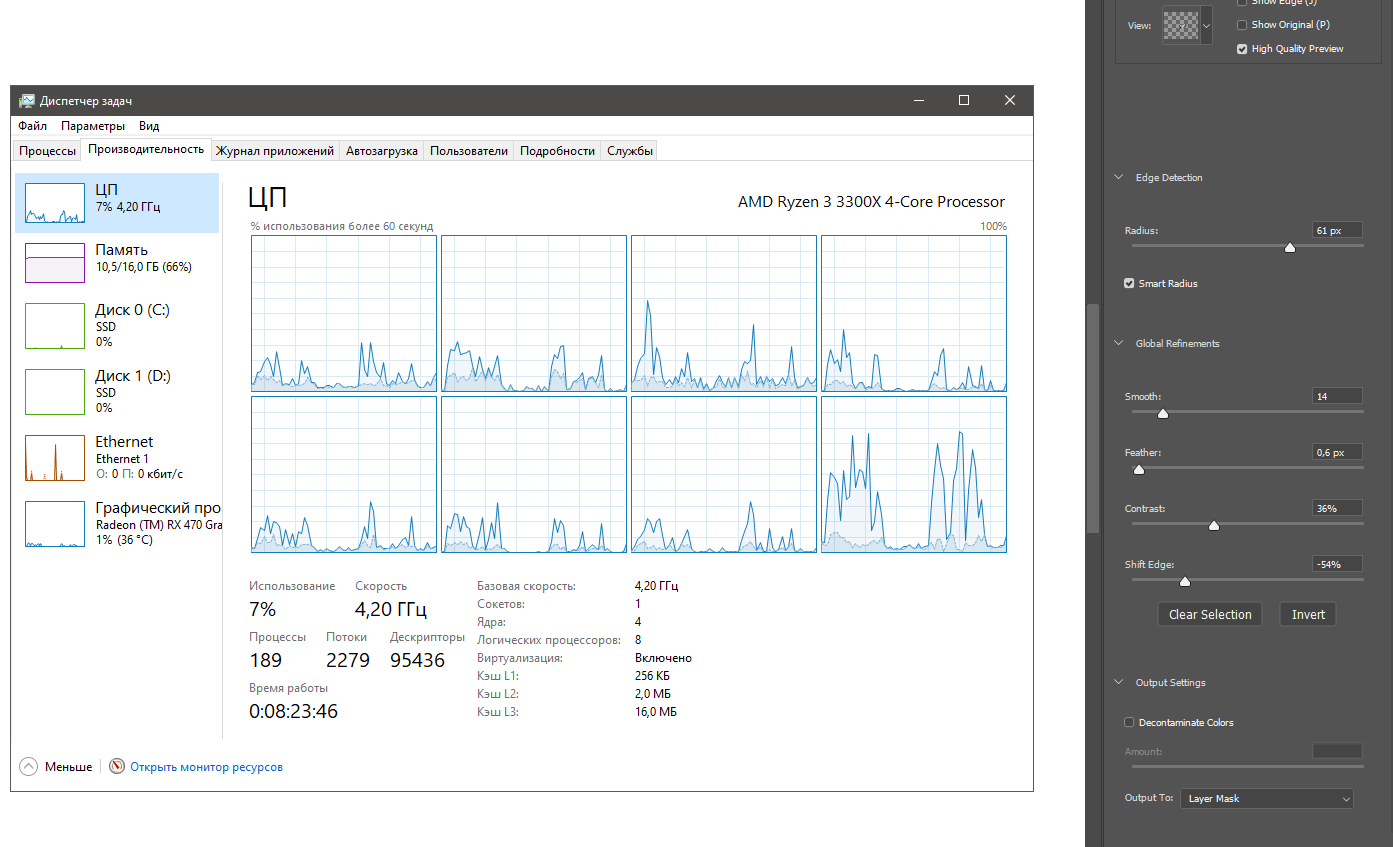Uncheck the Smart Radius checkbox
Viewport: 1393px width, 847px height.
(x=1129, y=284)
